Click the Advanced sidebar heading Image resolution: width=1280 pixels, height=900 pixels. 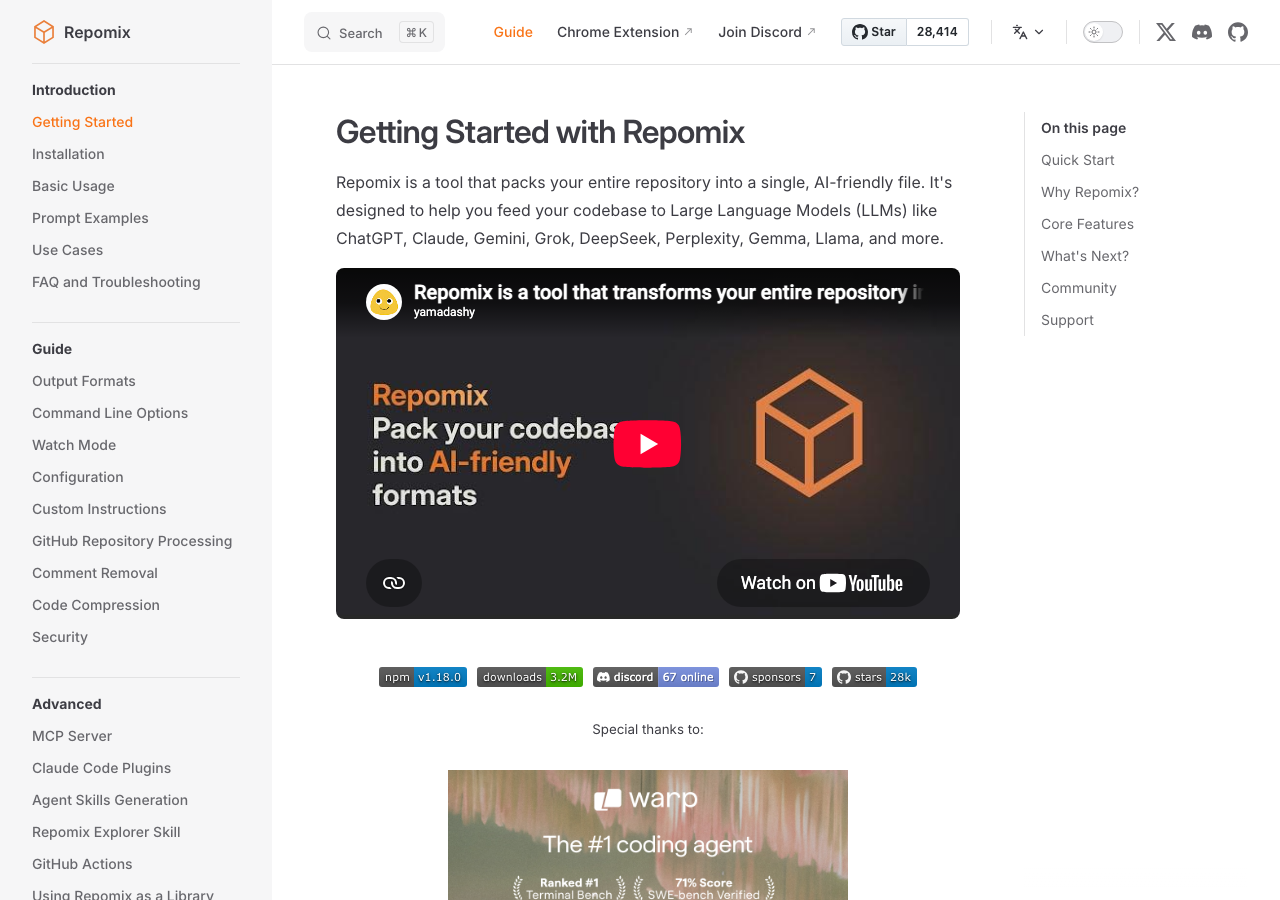(x=67, y=704)
